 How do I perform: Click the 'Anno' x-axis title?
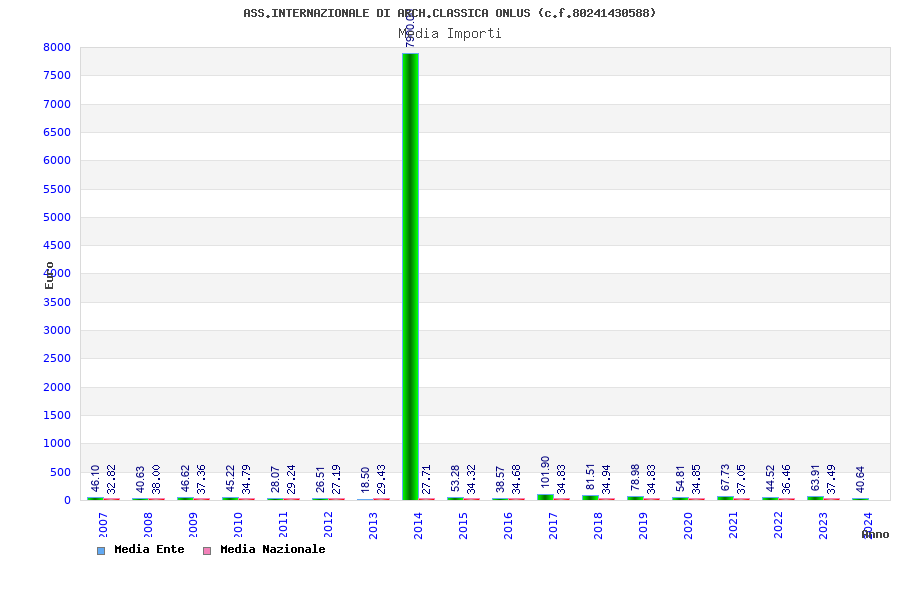click(875, 535)
